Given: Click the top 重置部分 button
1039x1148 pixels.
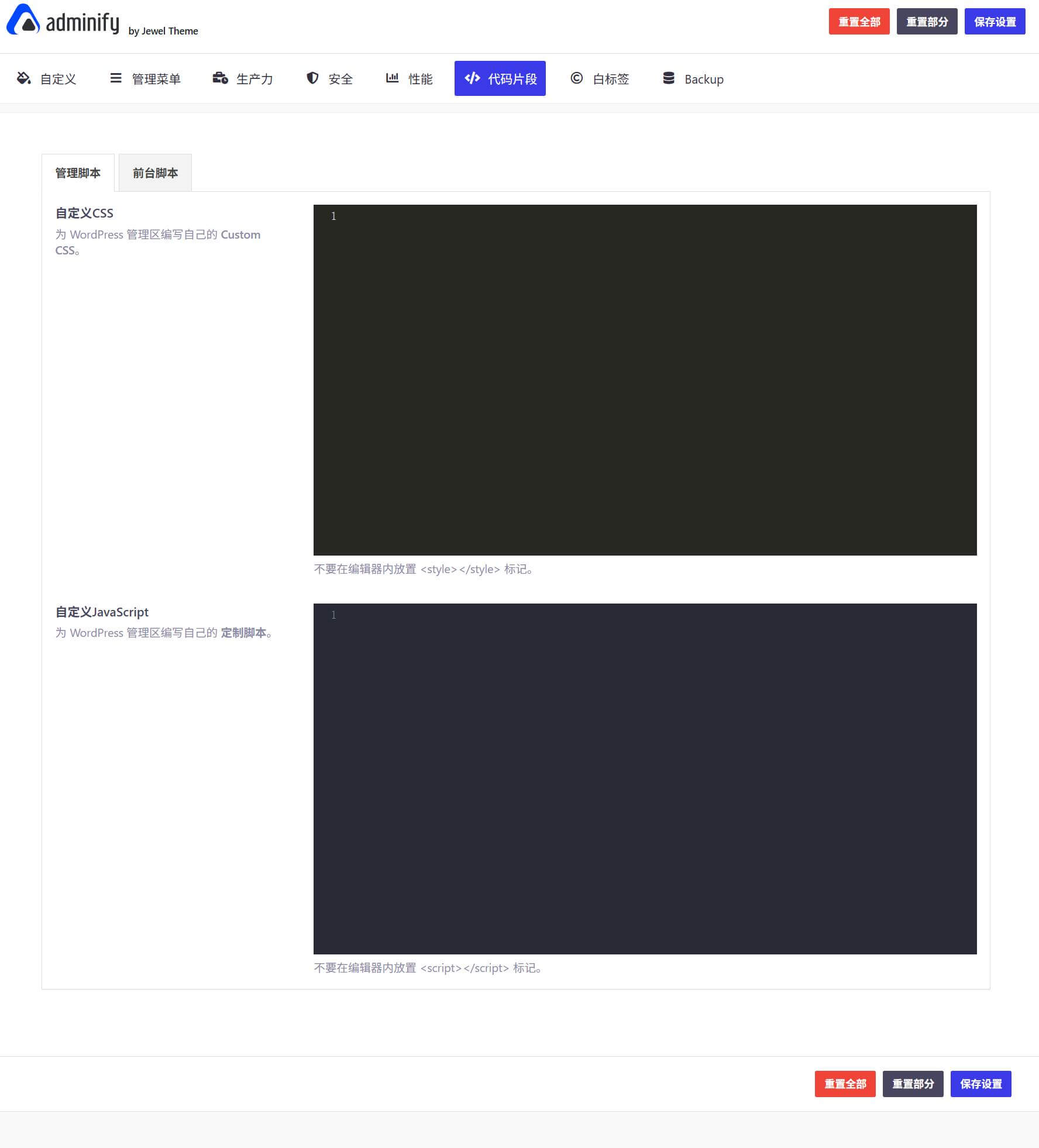Looking at the screenshot, I should (927, 22).
